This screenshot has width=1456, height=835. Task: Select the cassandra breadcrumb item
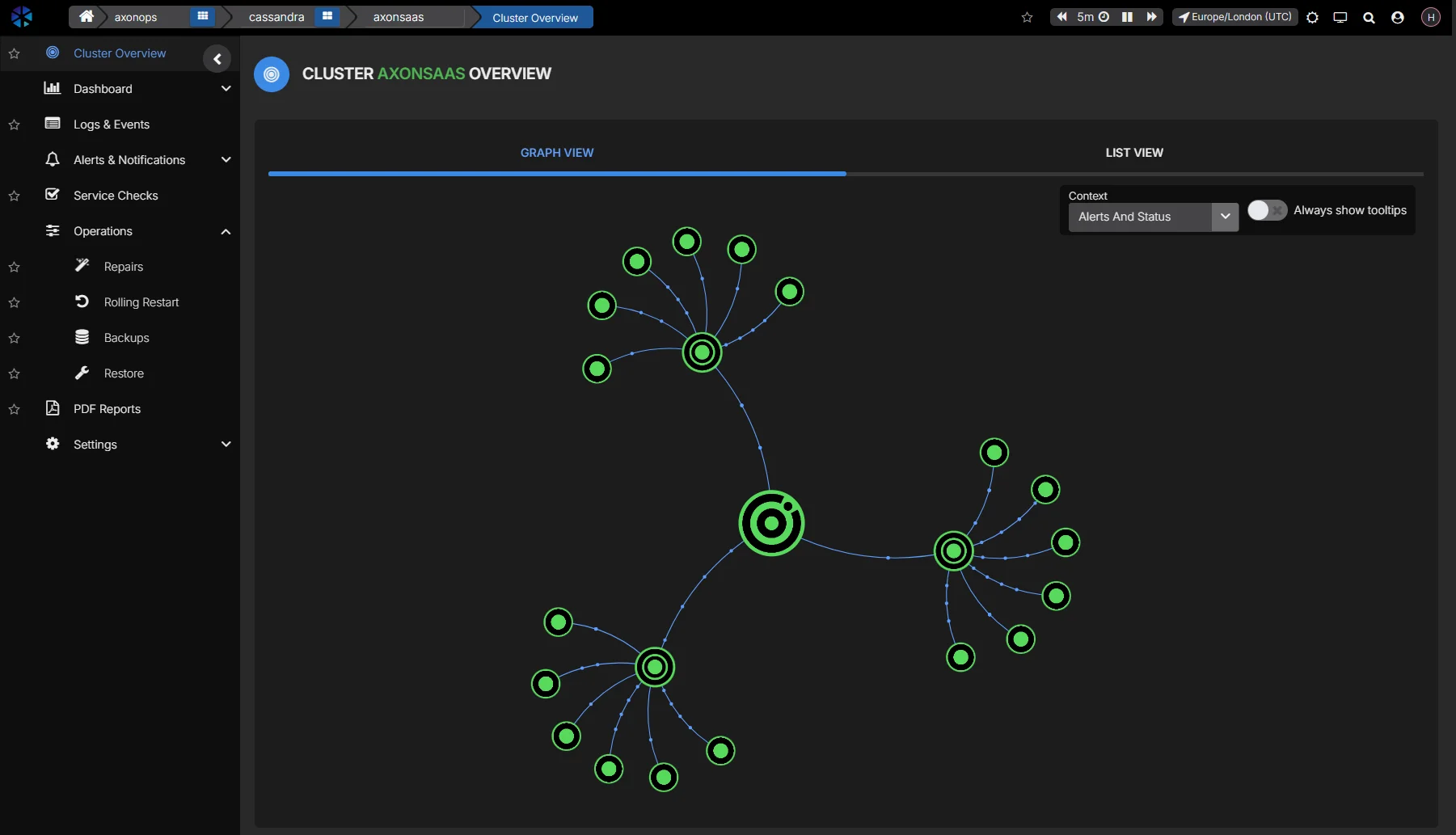click(276, 16)
